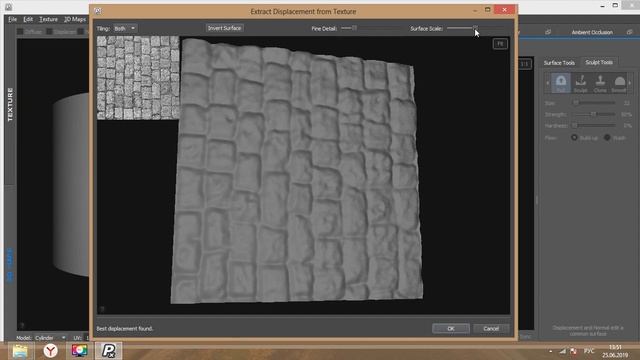Switch to the Sculpt Tools tab
640x360 pixels.
(599, 62)
